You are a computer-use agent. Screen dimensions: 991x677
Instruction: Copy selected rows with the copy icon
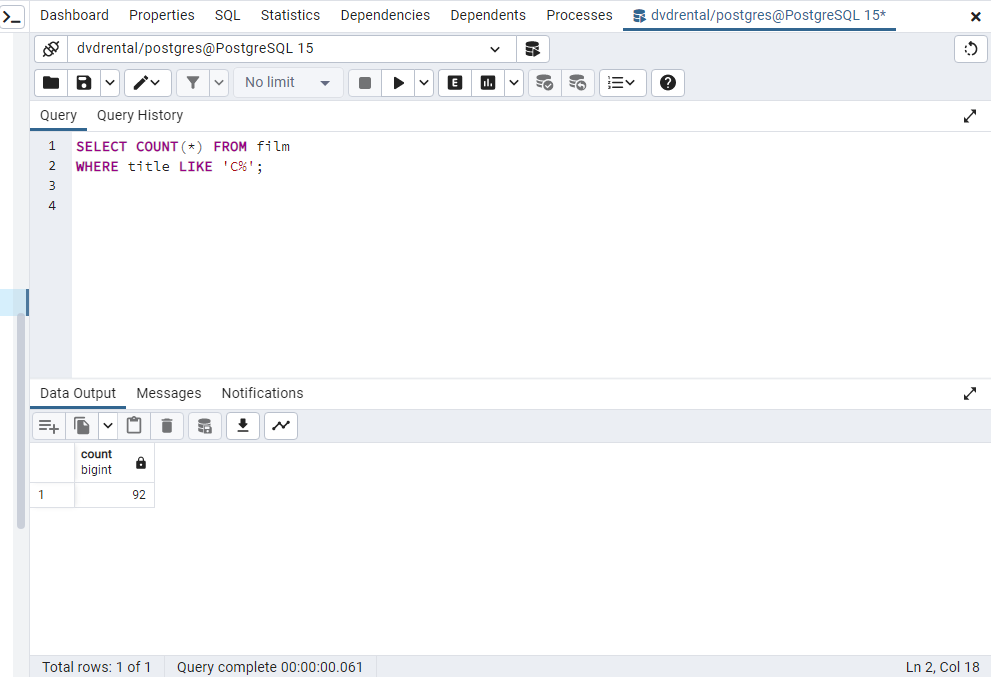point(82,425)
